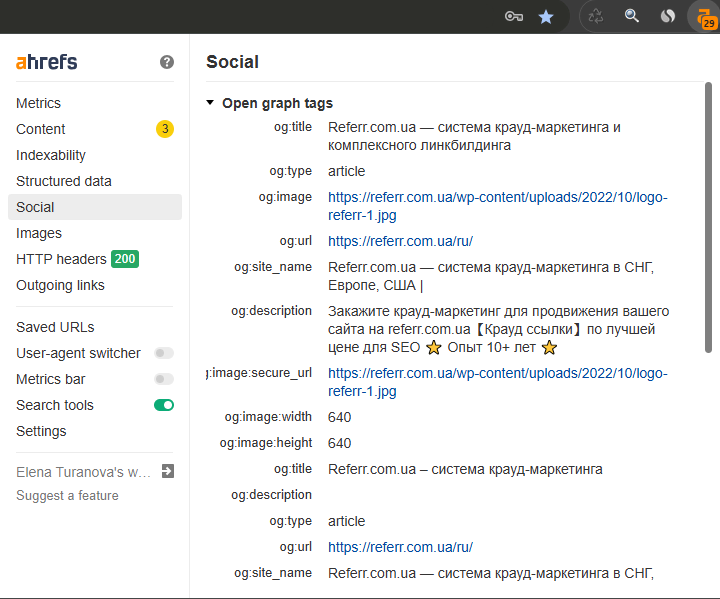720x599 pixels.
Task: Enable the User-agent switcher toggle
Action: pos(164,353)
